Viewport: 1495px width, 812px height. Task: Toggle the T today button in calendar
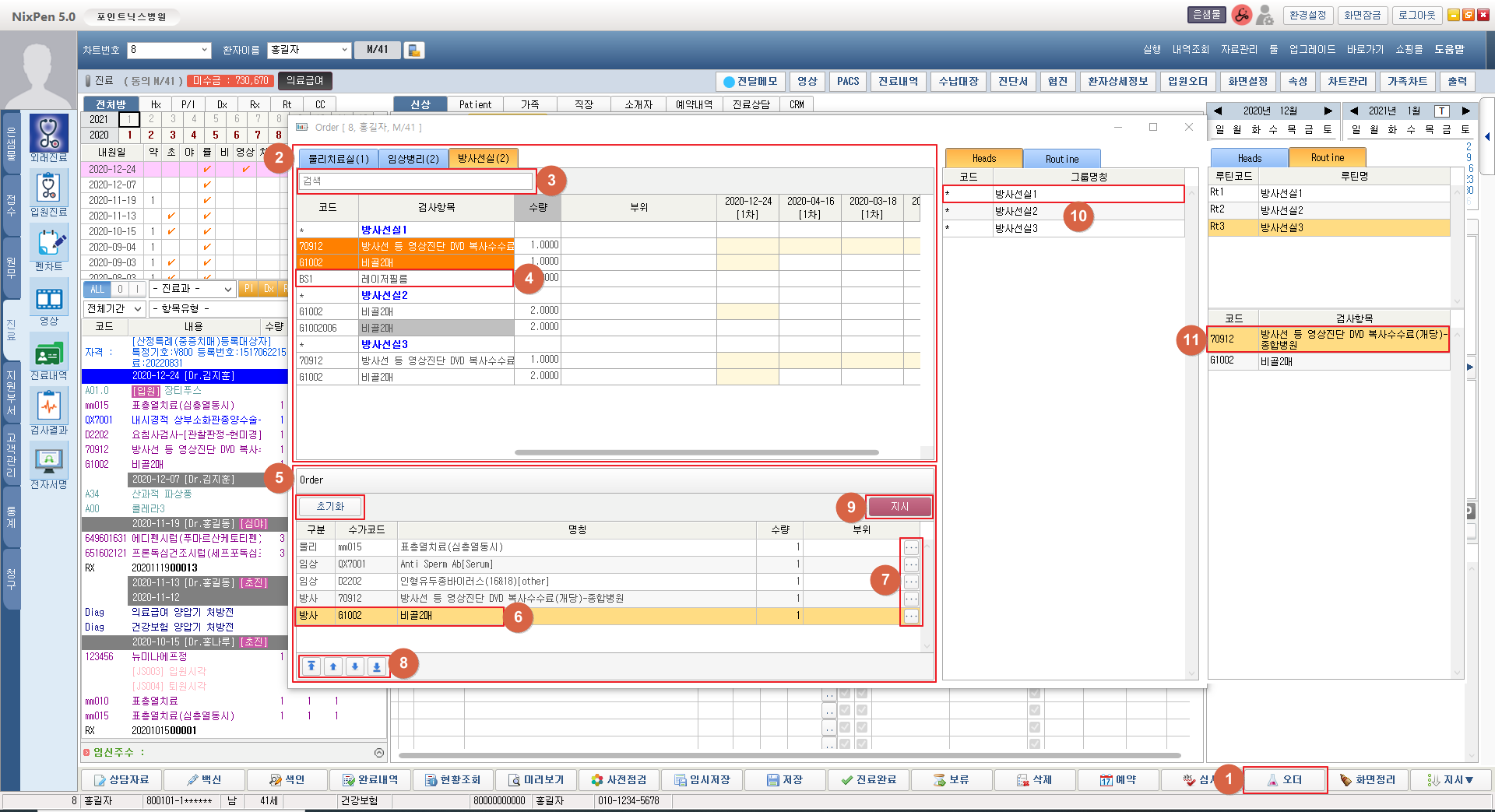(1442, 111)
